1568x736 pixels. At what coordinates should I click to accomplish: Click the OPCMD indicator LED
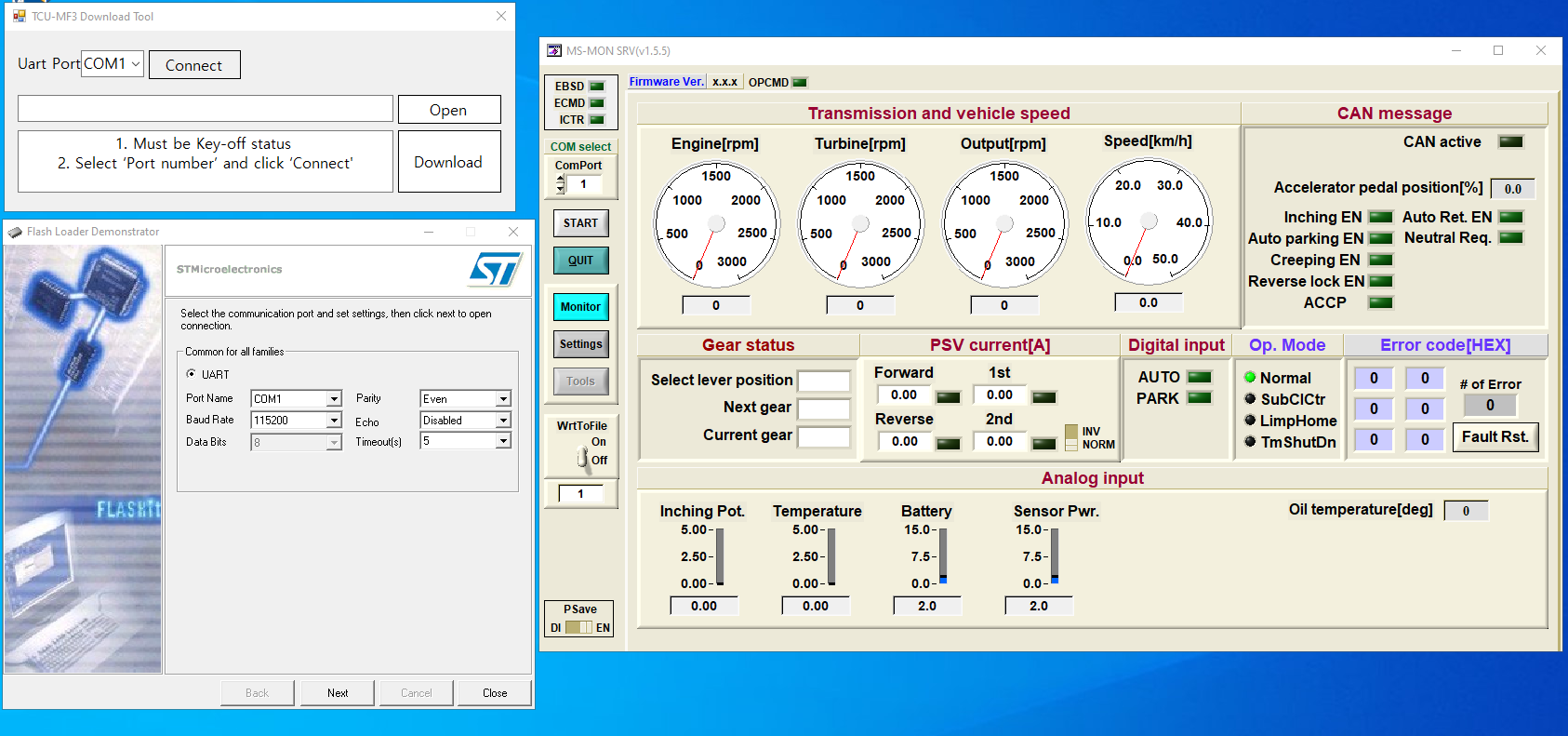799,83
